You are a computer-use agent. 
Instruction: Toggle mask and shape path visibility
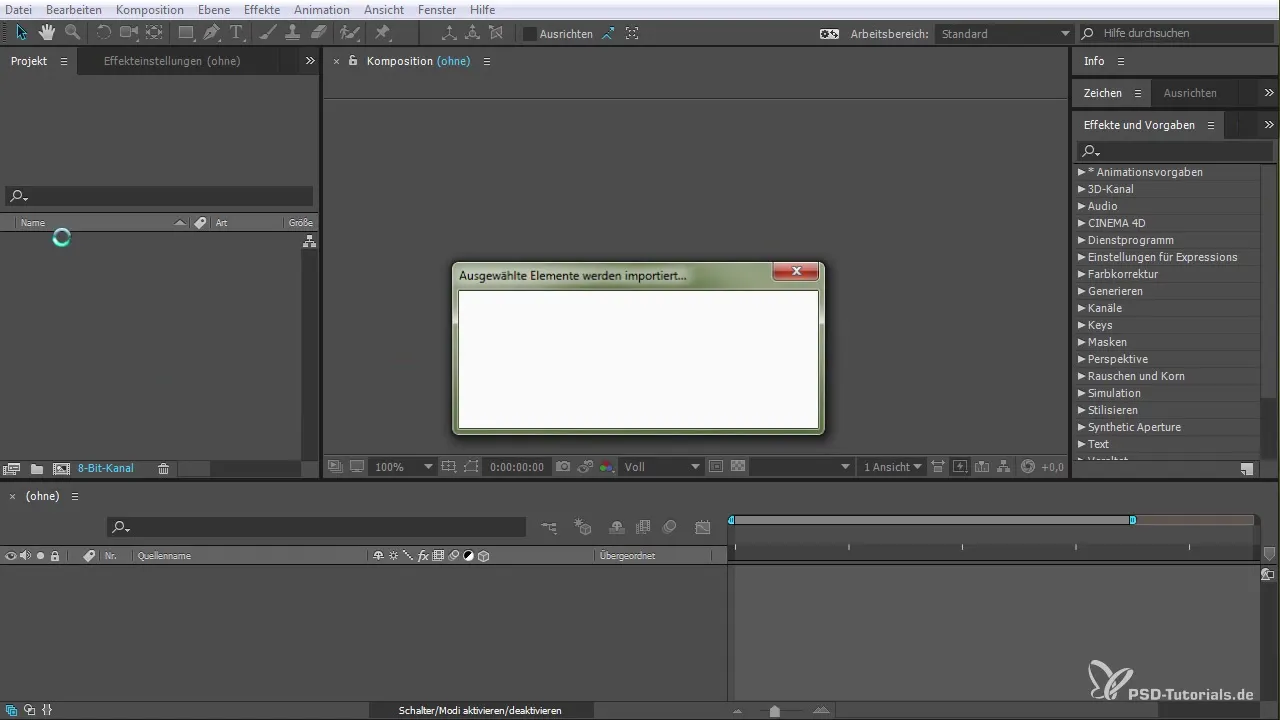tap(471, 467)
